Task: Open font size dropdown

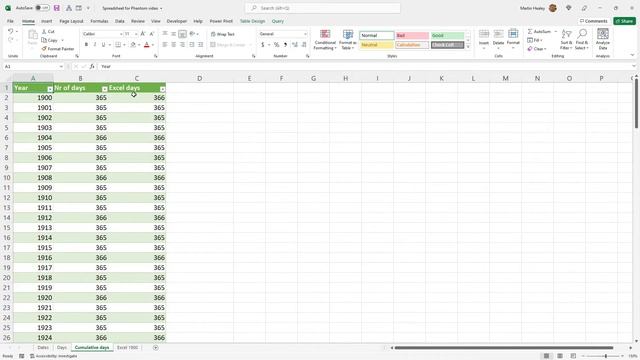Action: tap(136, 34)
